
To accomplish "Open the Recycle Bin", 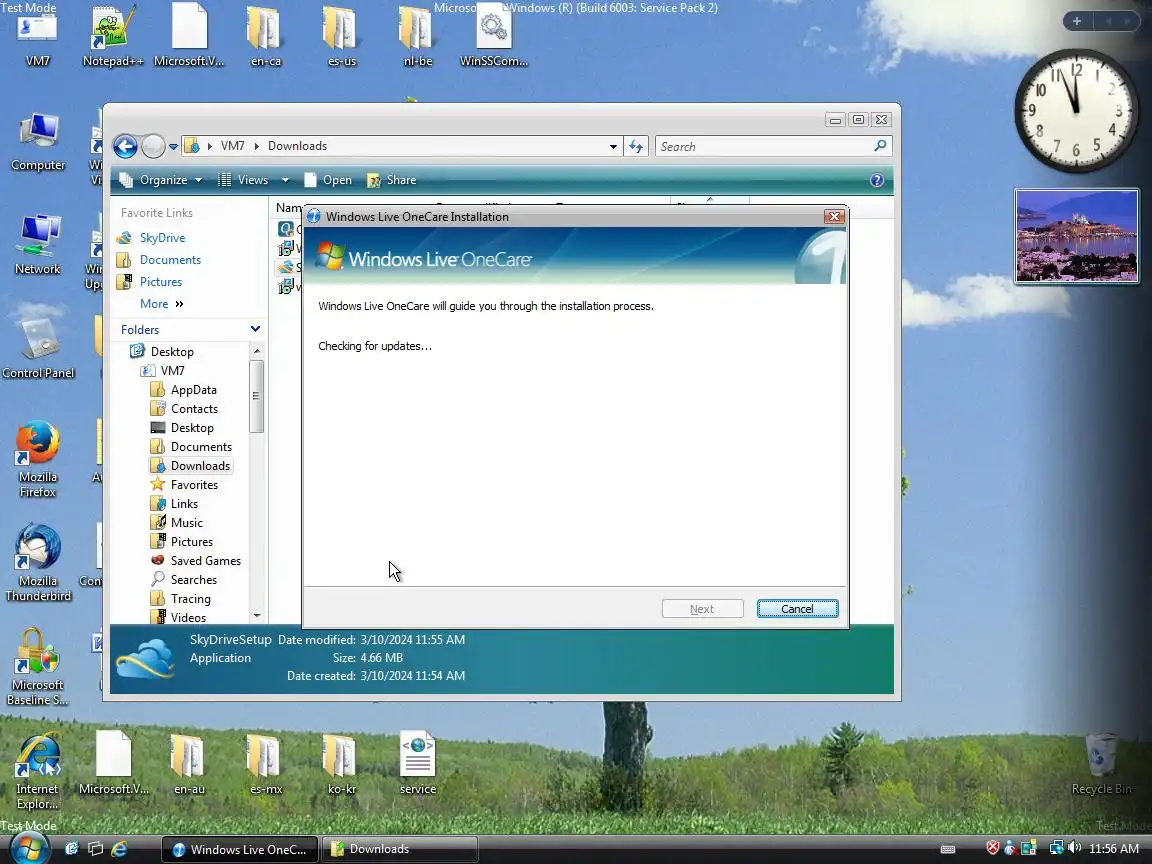I will pos(1101,764).
